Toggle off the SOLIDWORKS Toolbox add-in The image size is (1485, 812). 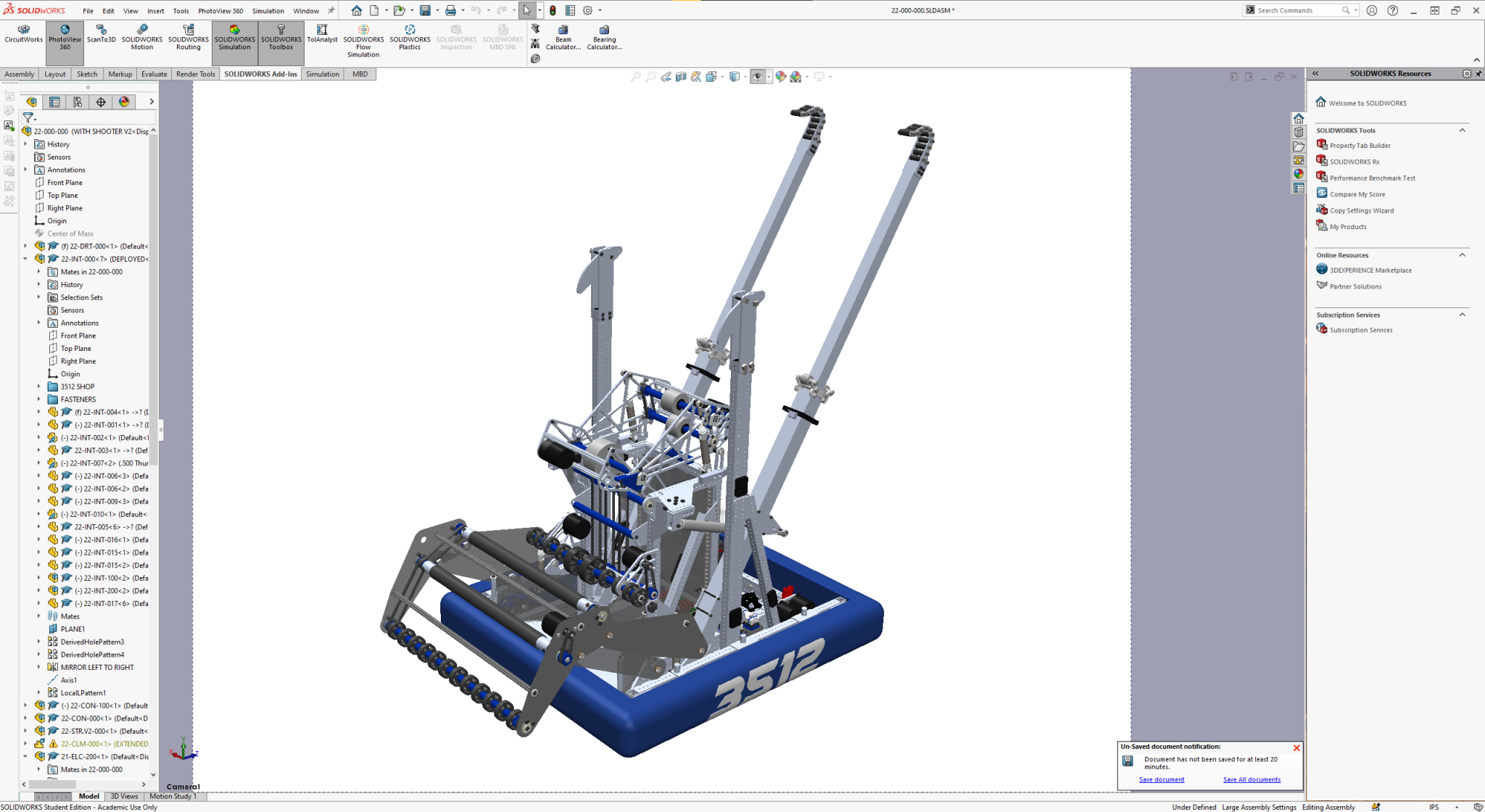281,38
